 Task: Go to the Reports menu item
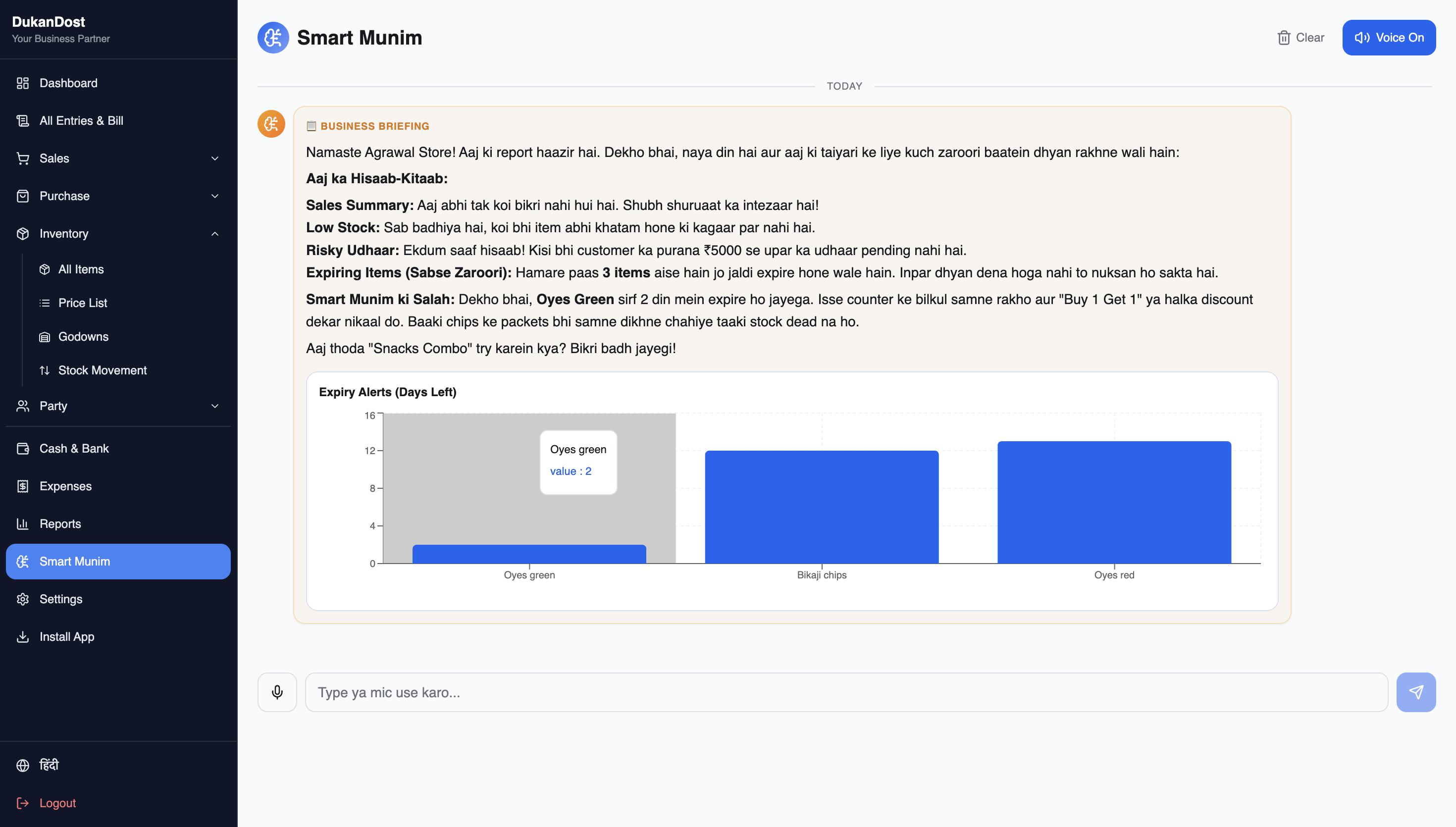coord(60,523)
